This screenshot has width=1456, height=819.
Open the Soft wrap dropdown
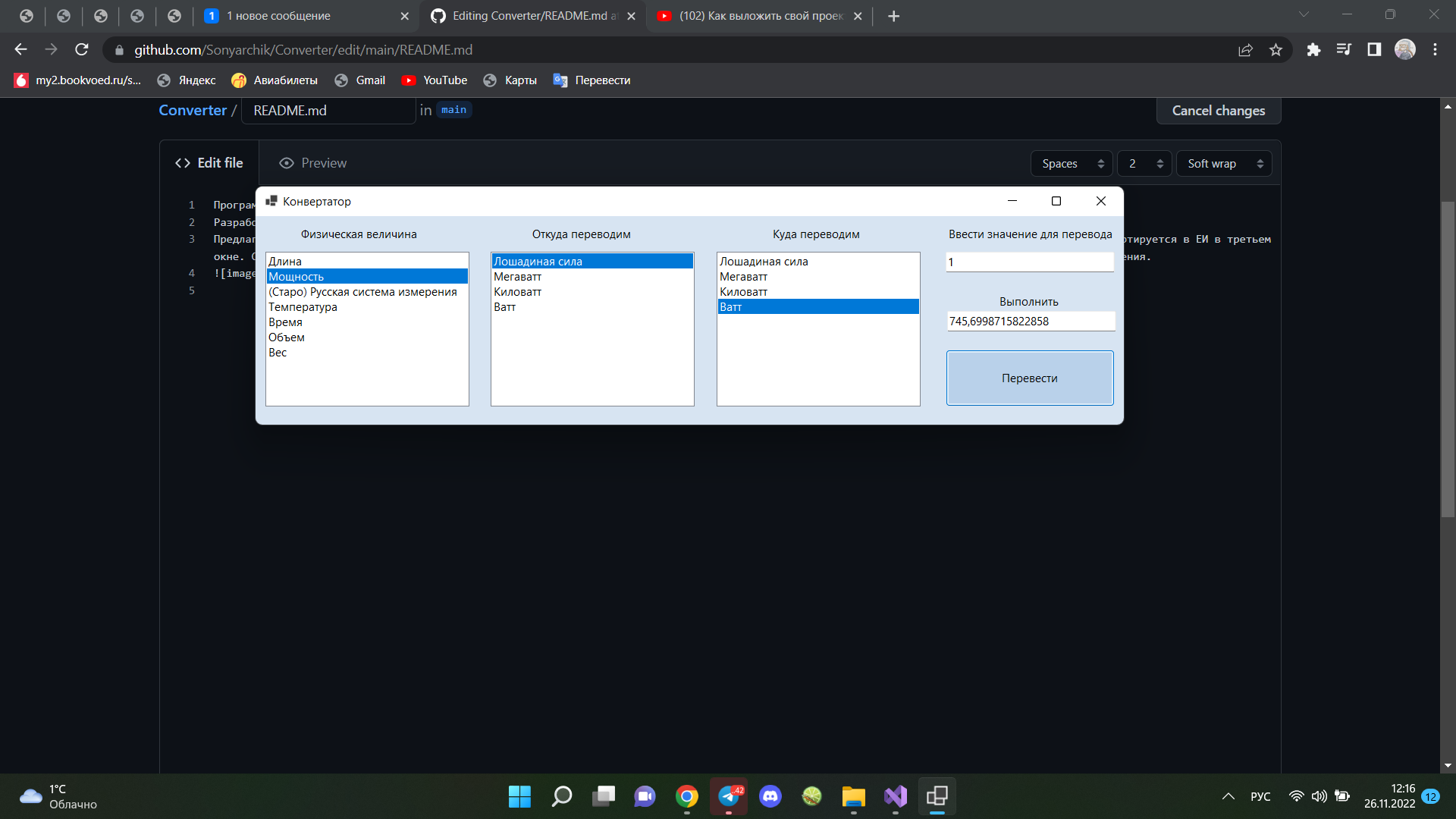[x=1223, y=163]
